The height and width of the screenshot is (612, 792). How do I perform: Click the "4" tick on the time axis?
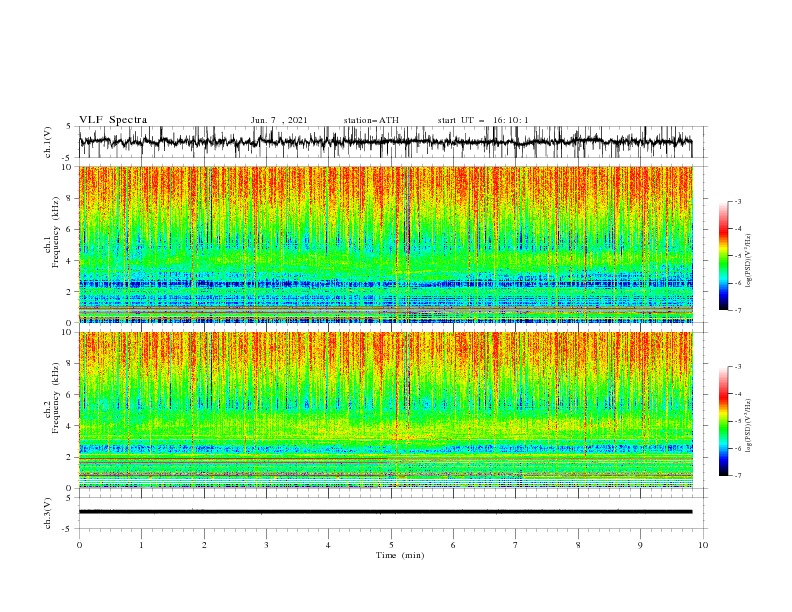(328, 545)
